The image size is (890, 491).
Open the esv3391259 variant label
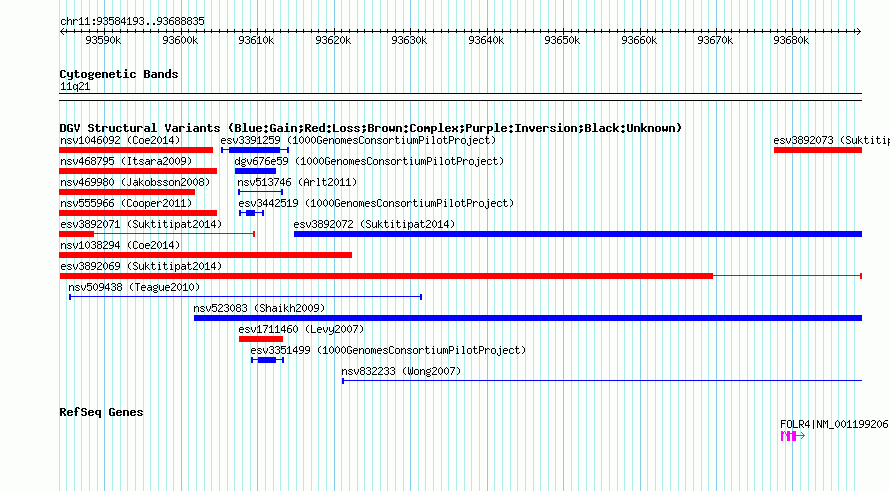pos(358,140)
